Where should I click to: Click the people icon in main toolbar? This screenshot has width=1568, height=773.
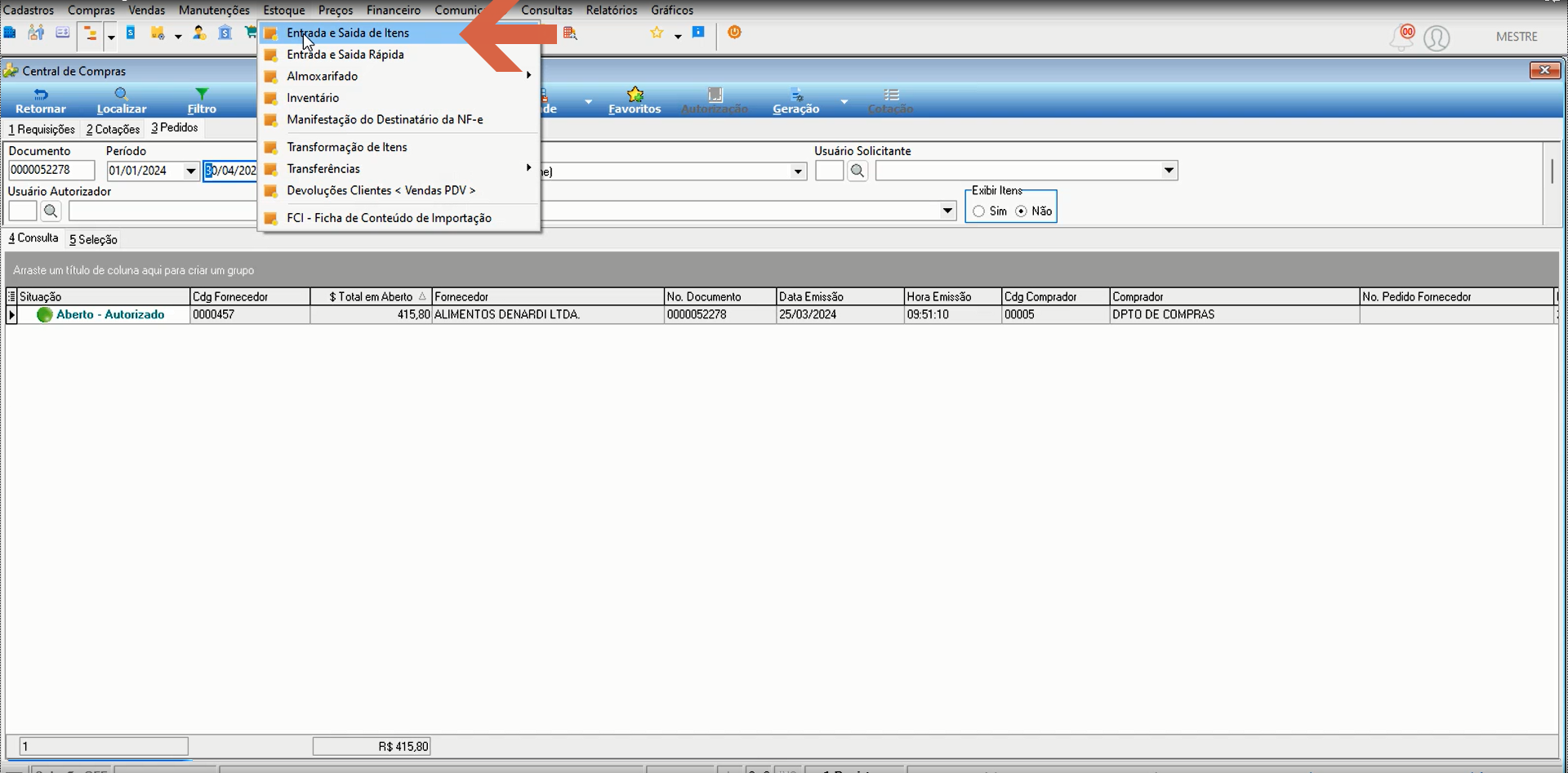click(36, 33)
